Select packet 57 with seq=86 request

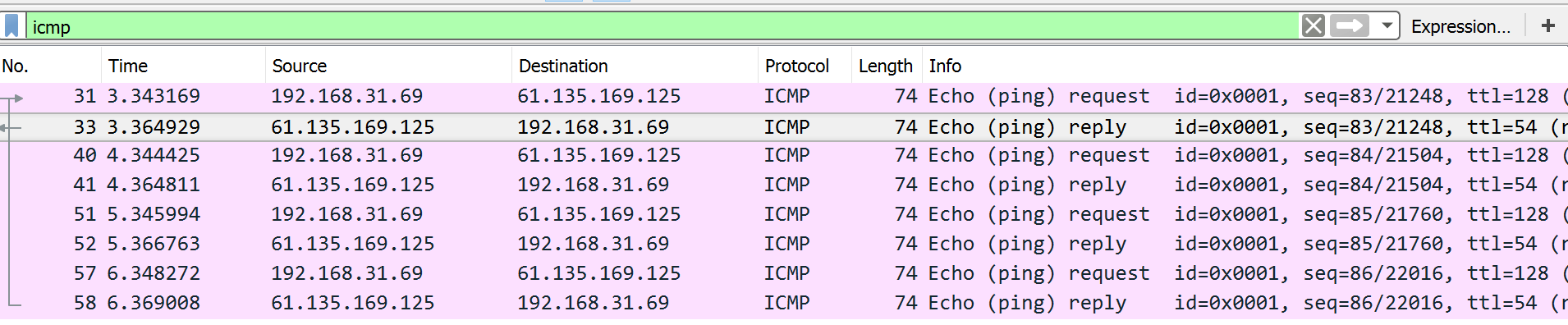click(x=784, y=274)
